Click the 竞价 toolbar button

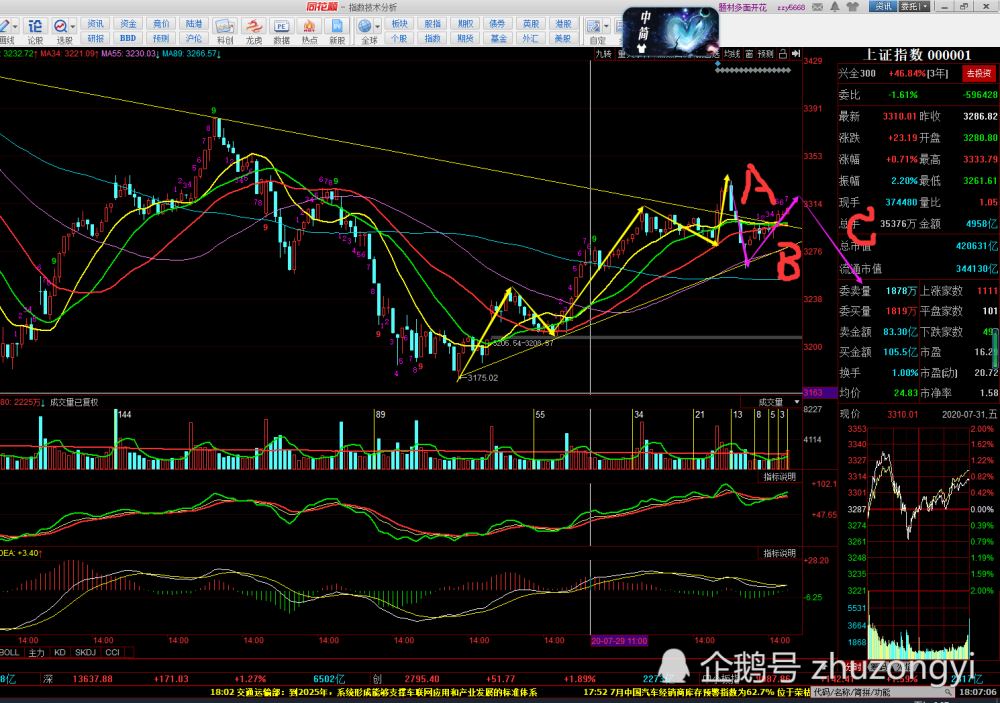tap(161, 24)
